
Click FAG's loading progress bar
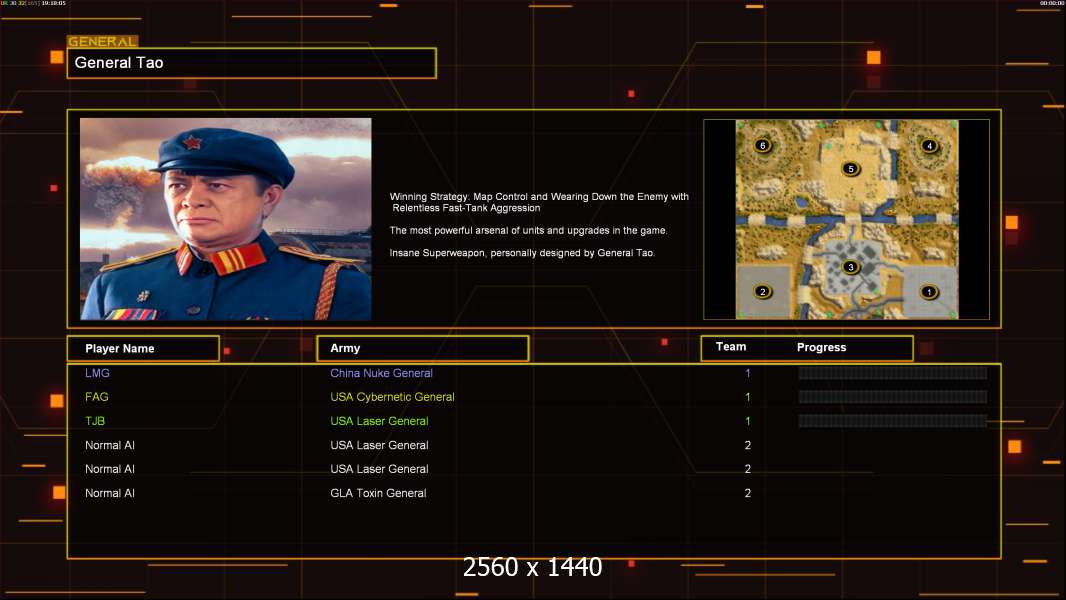[893, 397]
